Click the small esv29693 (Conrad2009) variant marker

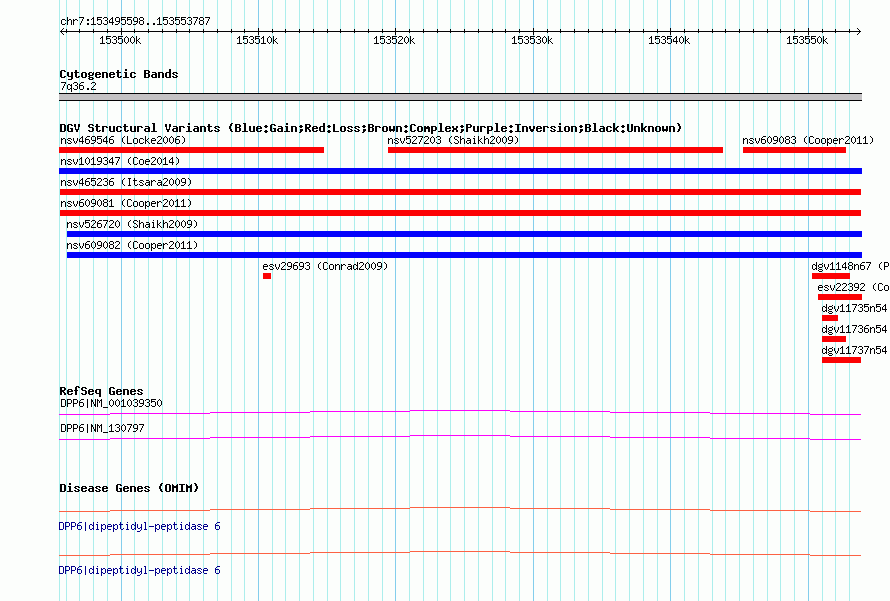[x=267, y=276]
